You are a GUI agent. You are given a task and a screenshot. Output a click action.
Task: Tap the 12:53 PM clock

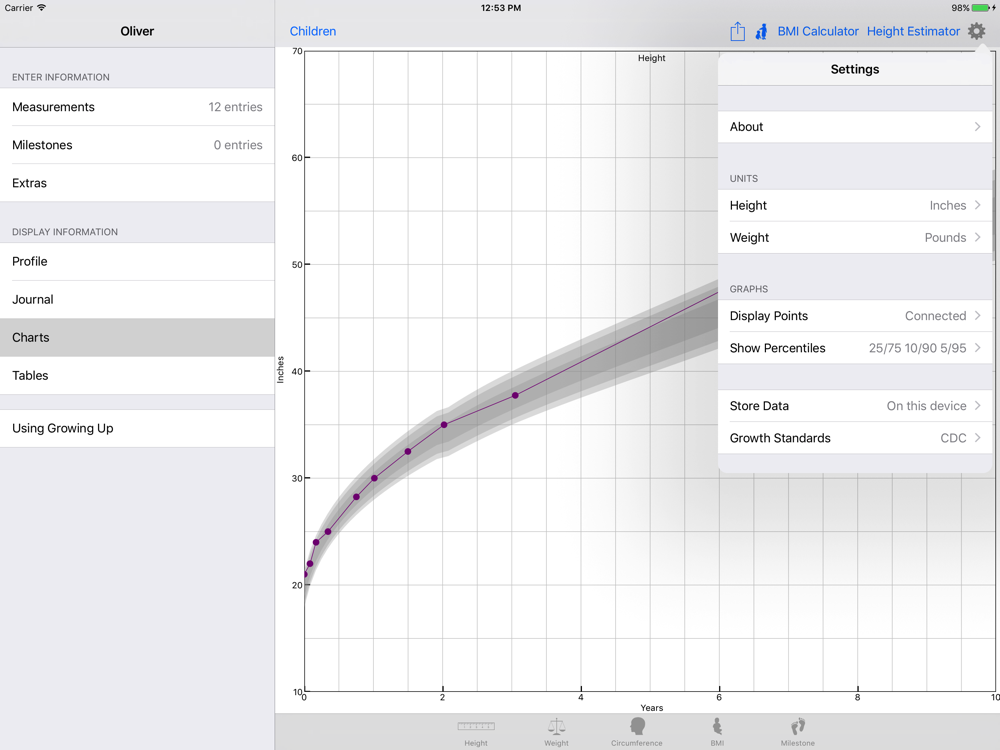501,8
